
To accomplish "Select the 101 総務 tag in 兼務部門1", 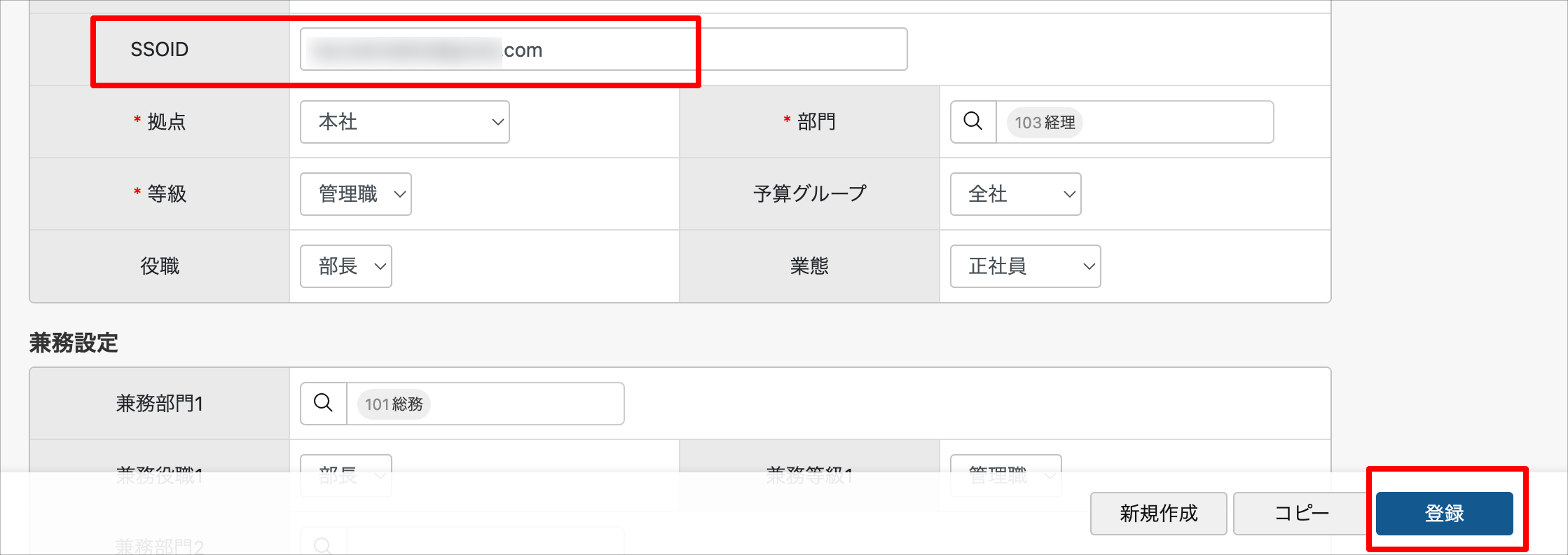I will (x=394, y=404).
